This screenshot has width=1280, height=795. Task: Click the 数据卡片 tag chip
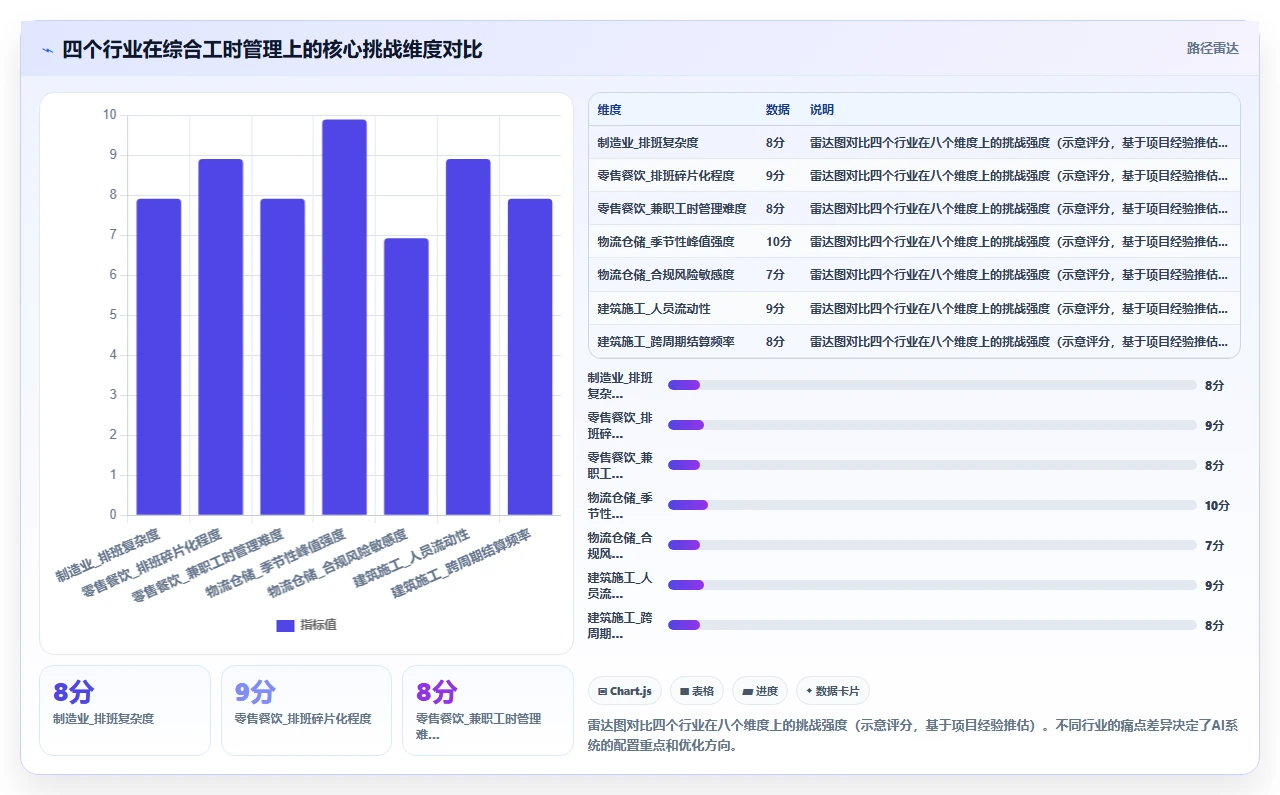point(833,691)
